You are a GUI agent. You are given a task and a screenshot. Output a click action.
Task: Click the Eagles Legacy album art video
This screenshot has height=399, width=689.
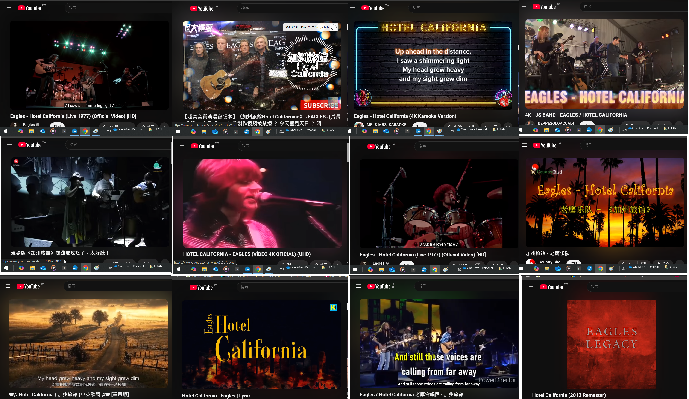point(611,344)
